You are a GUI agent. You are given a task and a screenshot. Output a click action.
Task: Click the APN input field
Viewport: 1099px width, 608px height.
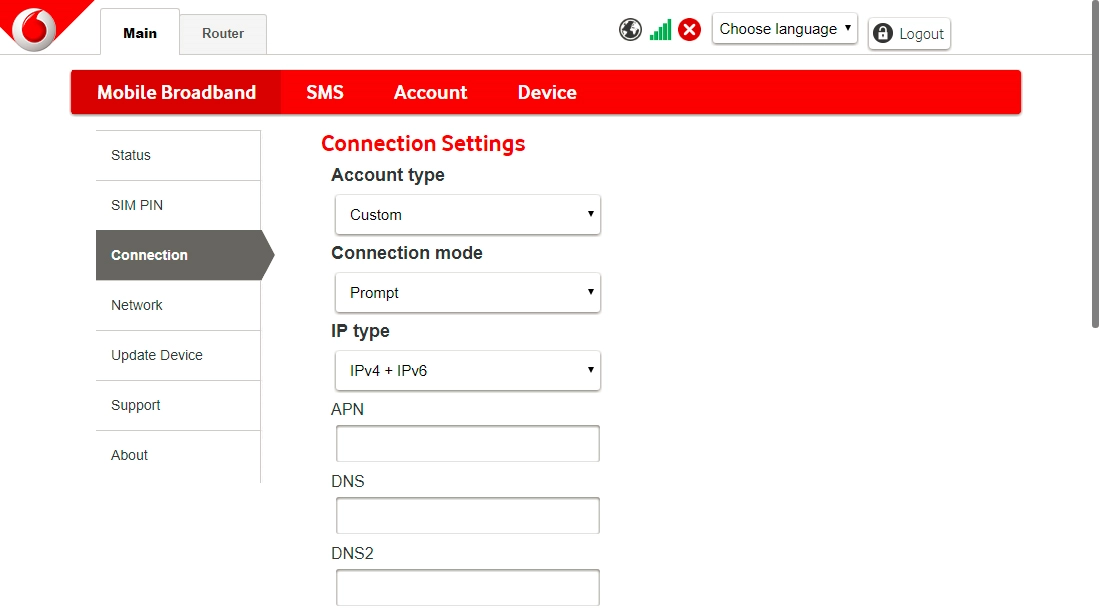click(467, 443)
